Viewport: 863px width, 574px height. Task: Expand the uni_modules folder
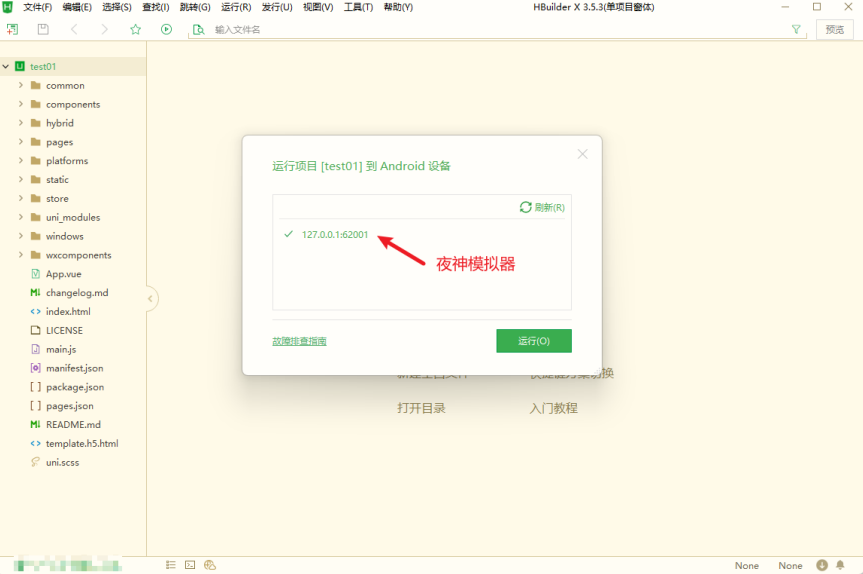coord(21,217)
